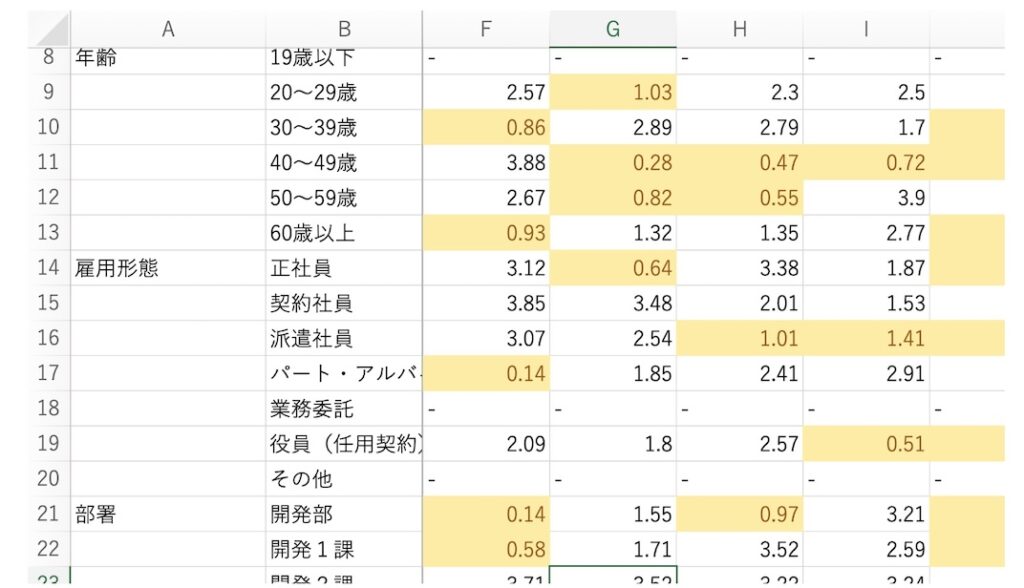
Task: Select column header G
Action: click(613, 28)
